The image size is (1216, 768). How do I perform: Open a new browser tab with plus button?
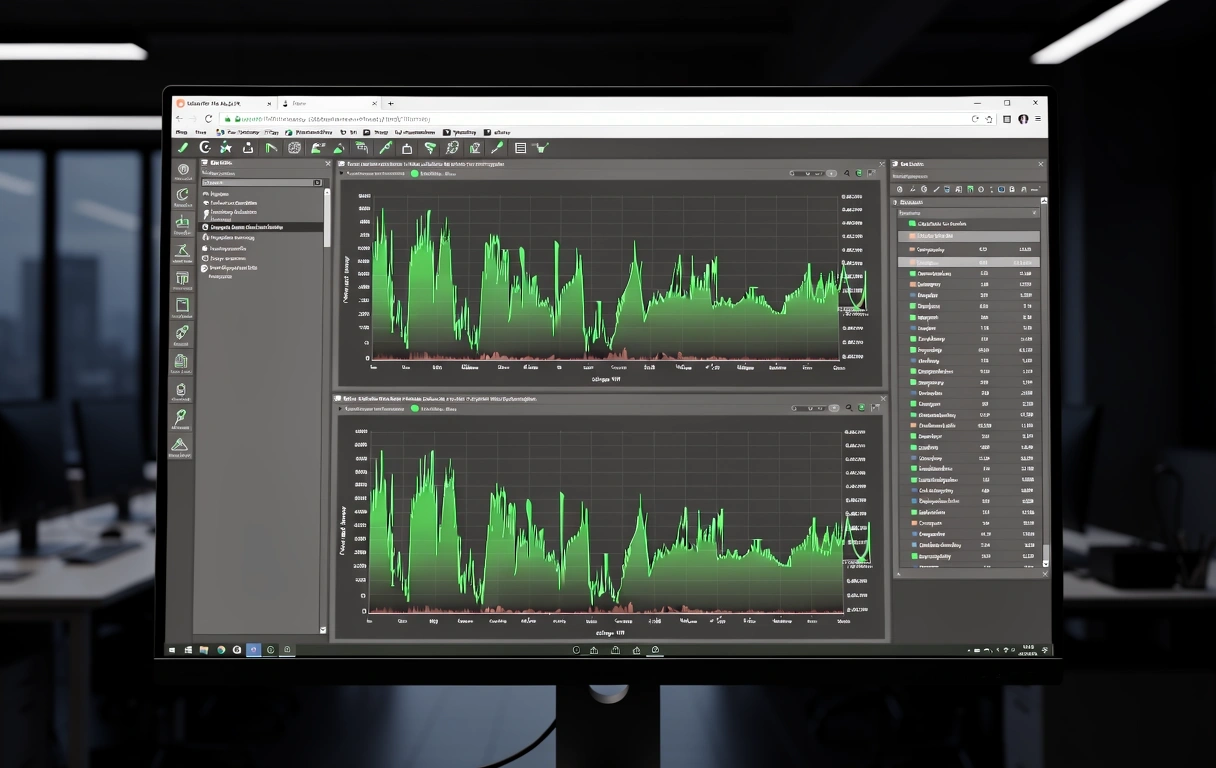(x=391, y=103)
